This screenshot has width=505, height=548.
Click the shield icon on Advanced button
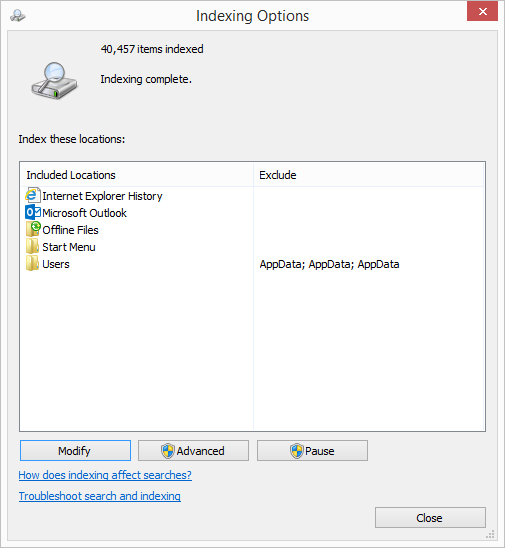pos(168,451)
